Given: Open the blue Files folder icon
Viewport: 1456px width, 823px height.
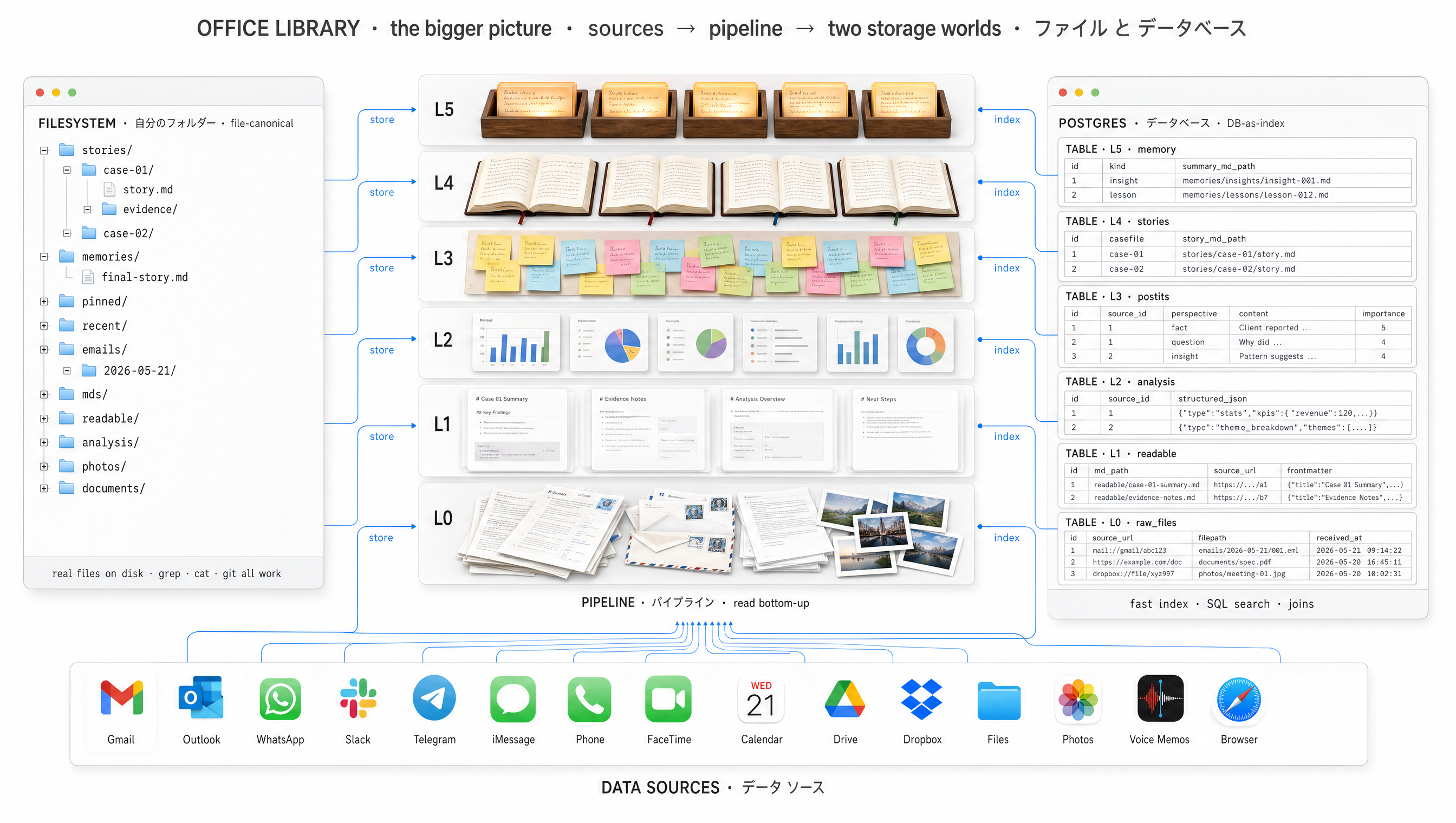Looking at the screenshot, I should point(998,701).
